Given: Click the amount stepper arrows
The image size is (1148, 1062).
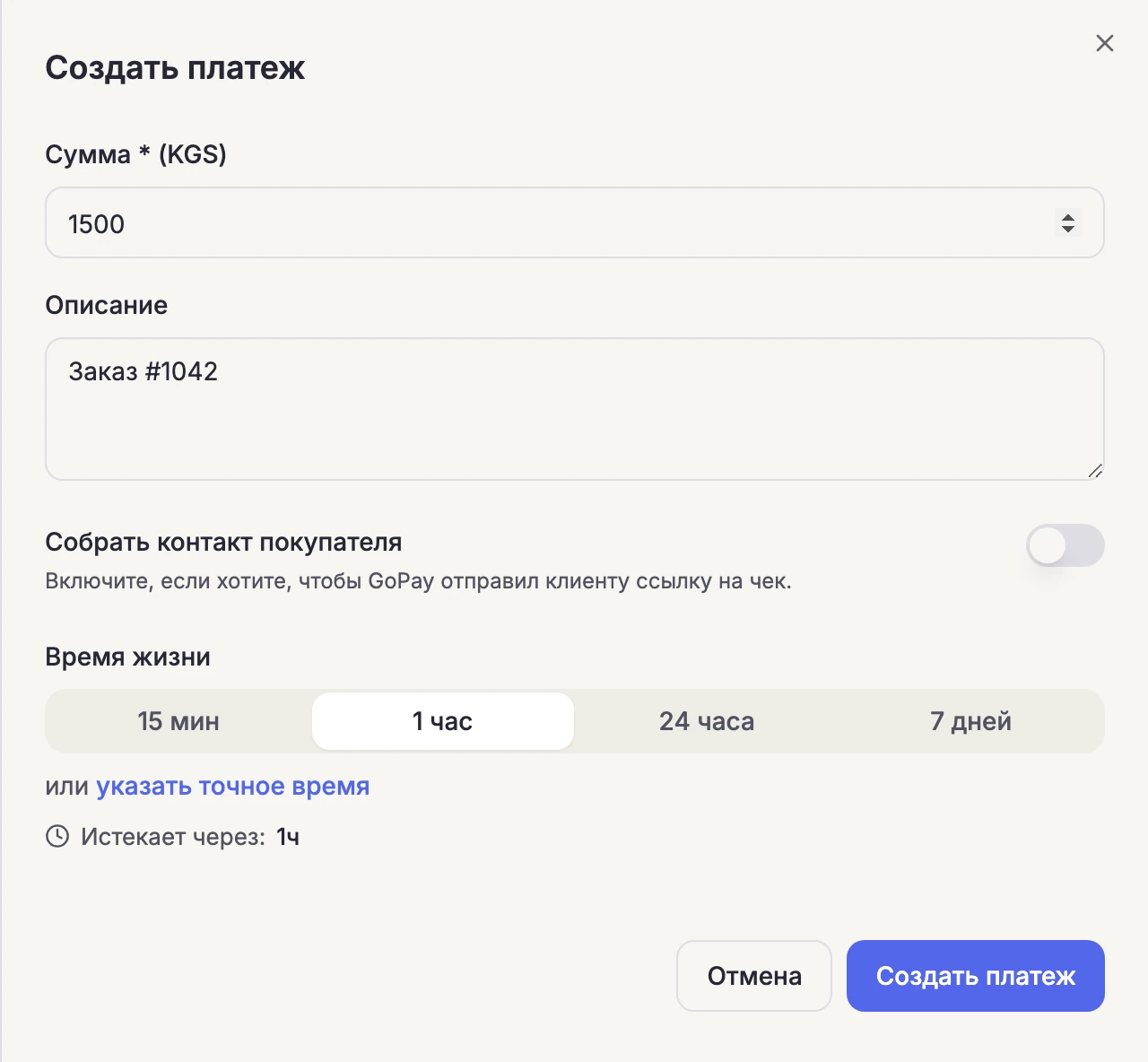Looking at the screenshot, I should click(x=1067, y=222).
